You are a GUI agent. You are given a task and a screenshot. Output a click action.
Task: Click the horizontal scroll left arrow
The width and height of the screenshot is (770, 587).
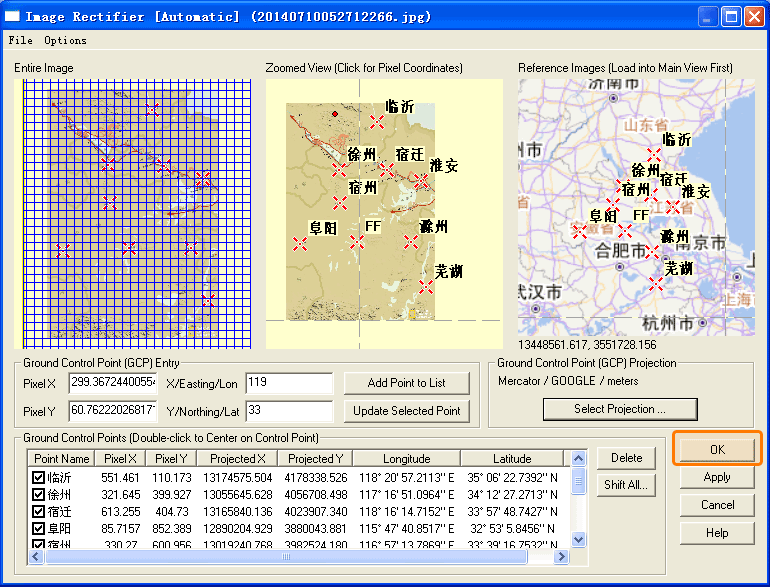(35, 557)
